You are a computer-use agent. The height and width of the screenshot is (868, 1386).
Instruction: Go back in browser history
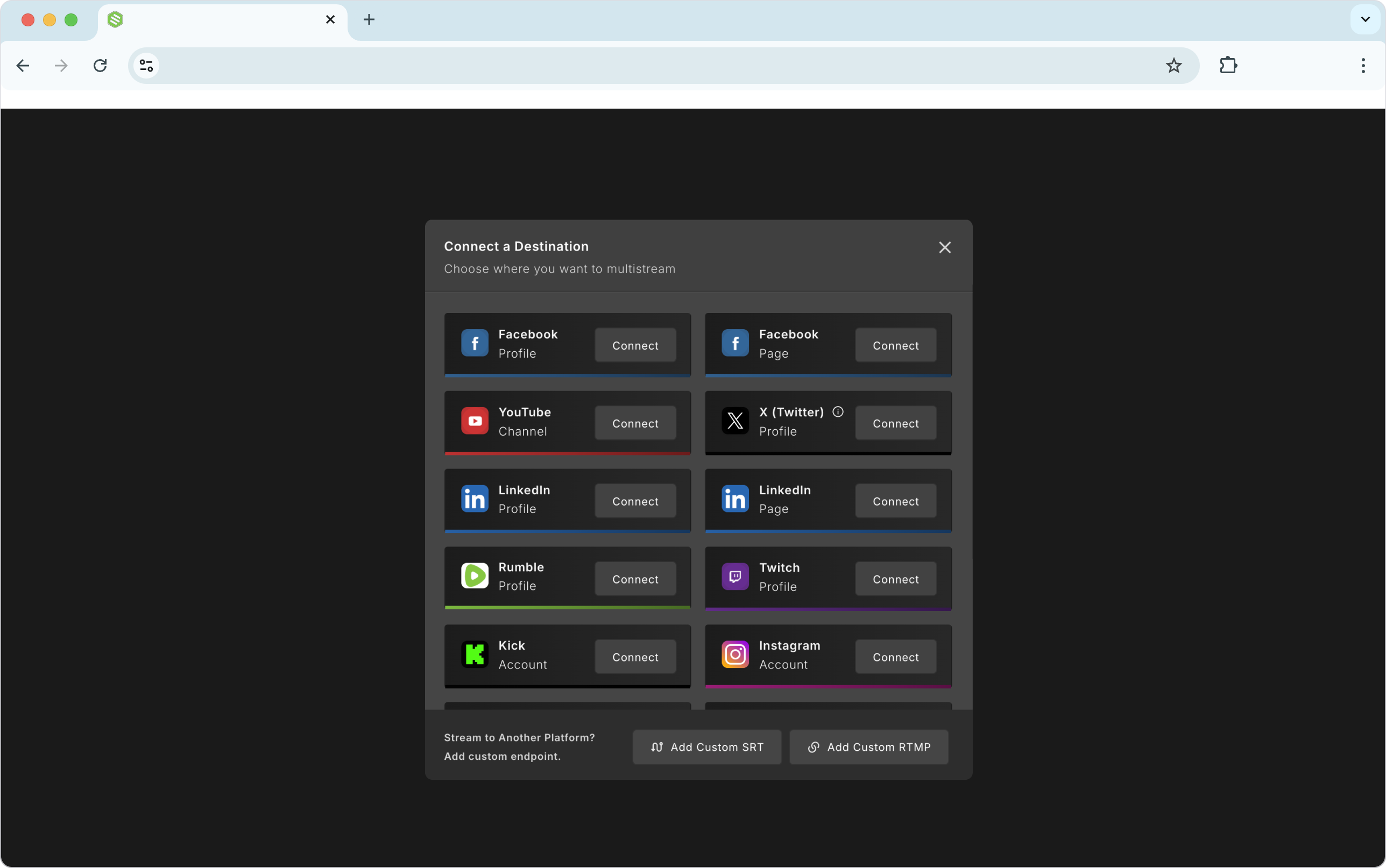[23, 66]
